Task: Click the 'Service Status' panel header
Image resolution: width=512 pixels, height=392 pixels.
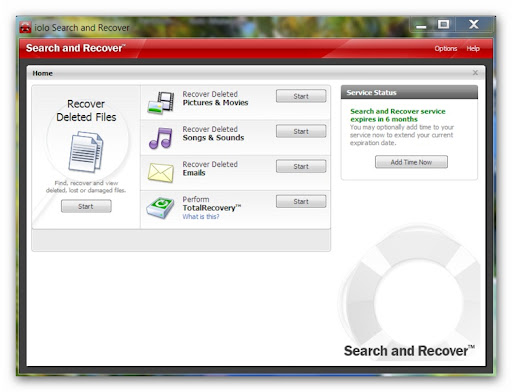Action: coord(409,92)
